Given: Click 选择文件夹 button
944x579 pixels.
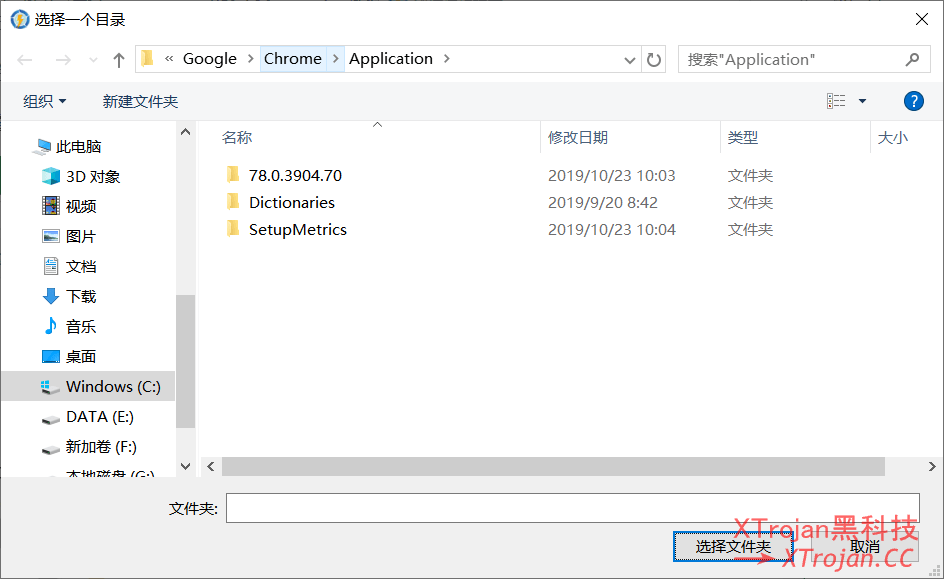Looking at the screenshot, I should click(733, 546).
